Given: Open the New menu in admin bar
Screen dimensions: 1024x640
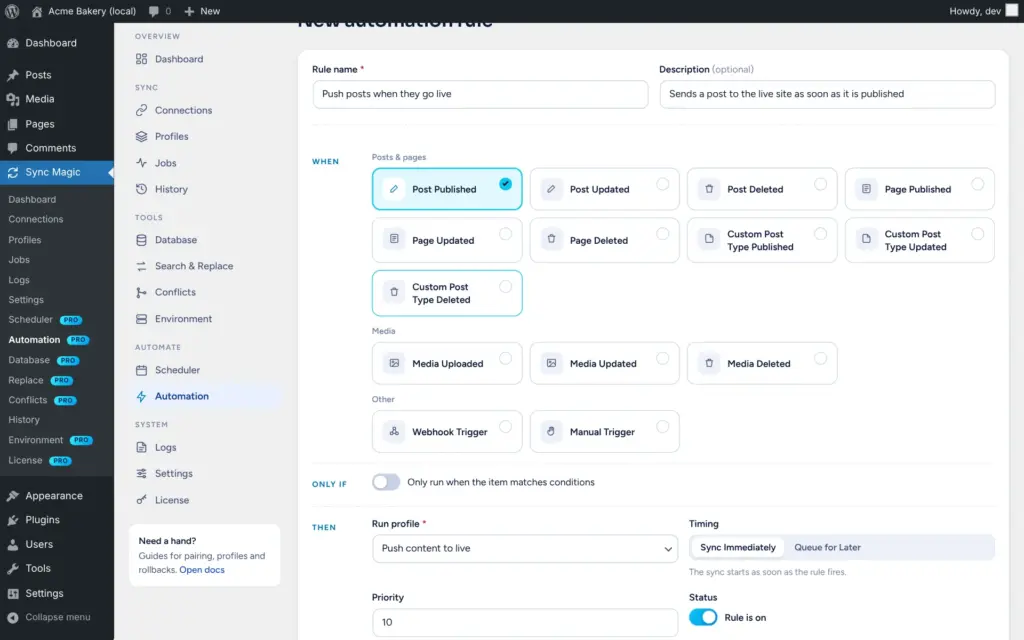Looking at the screenshot, I should tap(202, 11).
